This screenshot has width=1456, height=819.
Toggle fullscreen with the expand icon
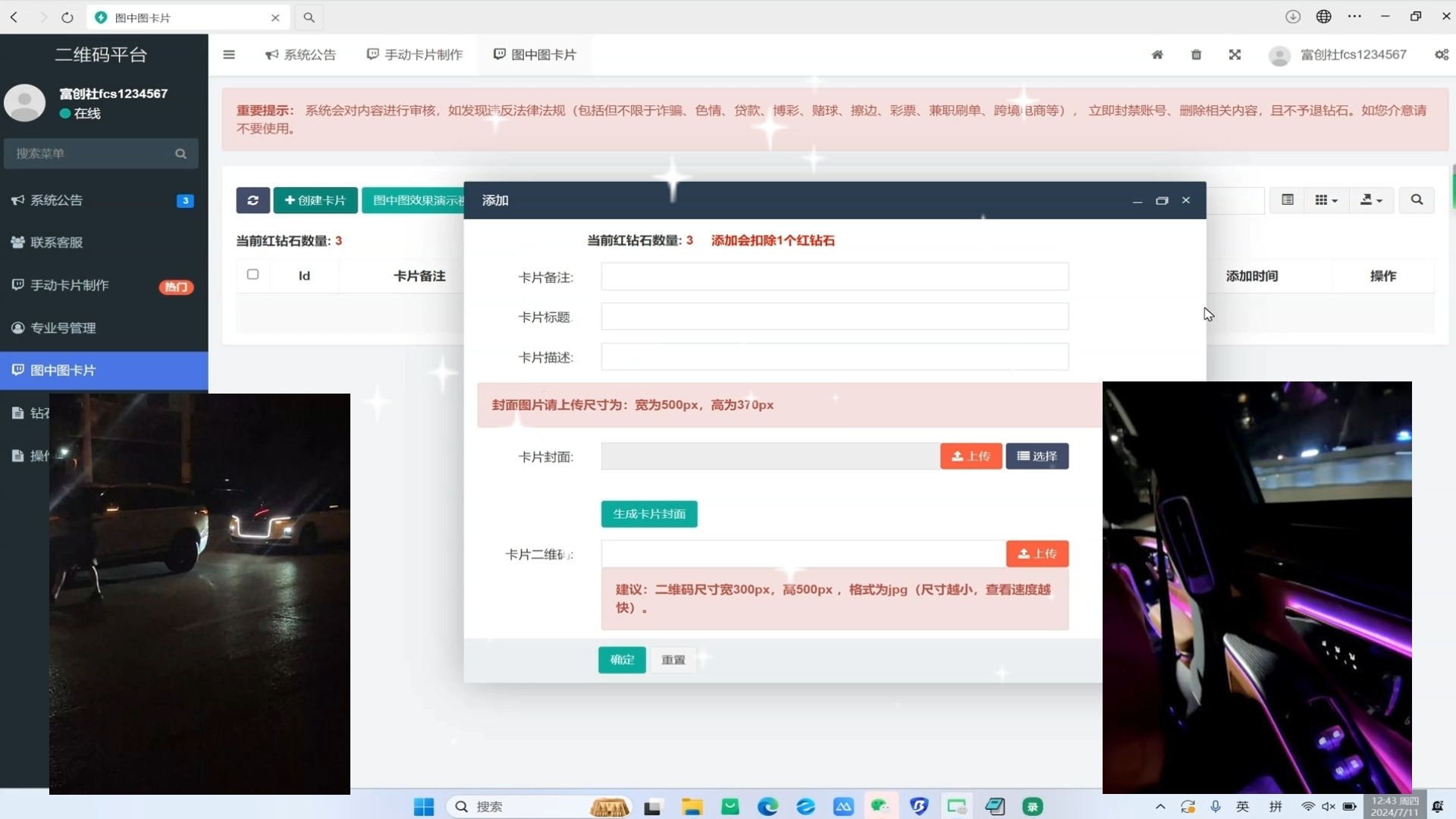point(1235,55)
